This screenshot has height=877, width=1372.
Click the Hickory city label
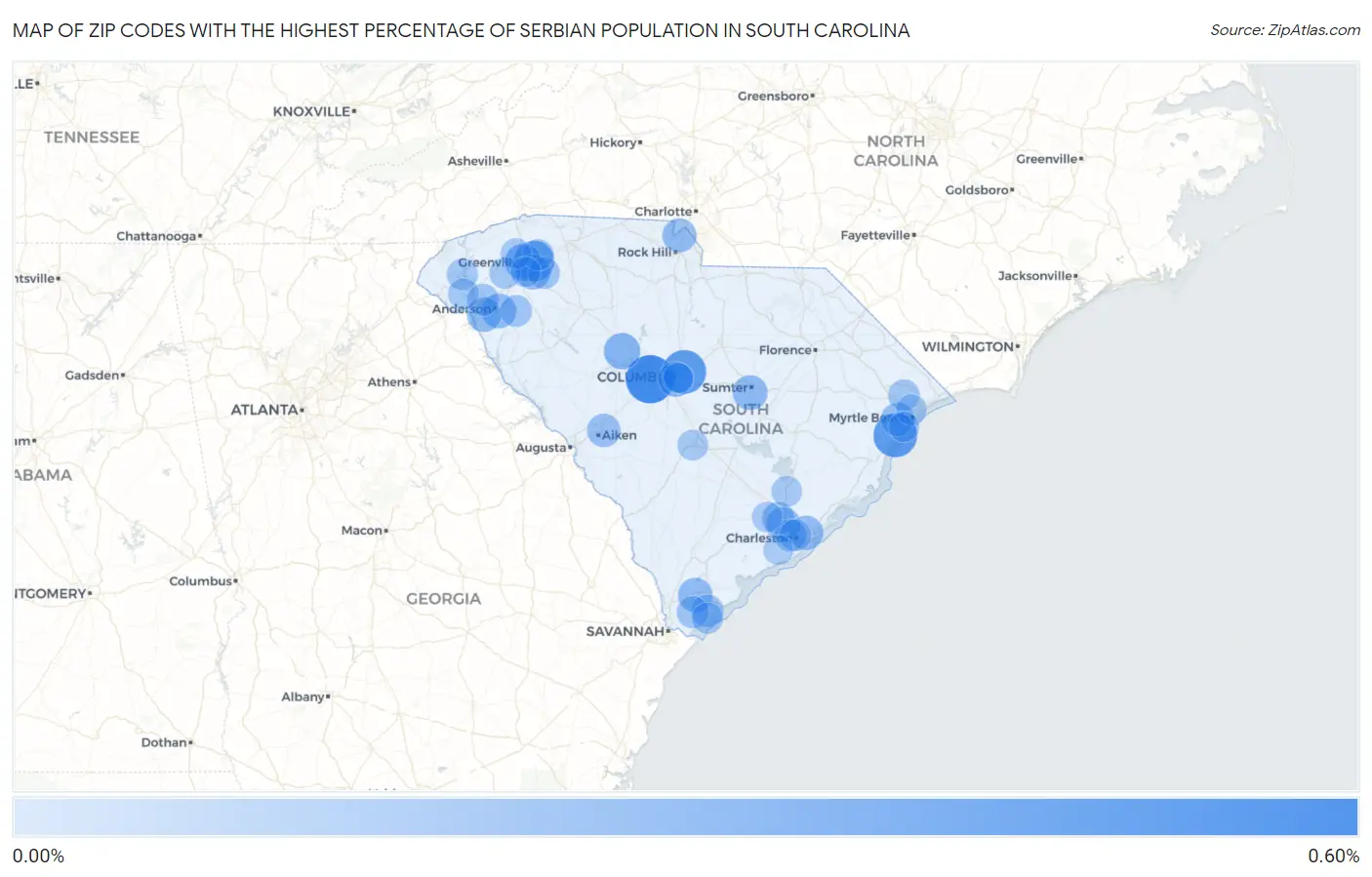point(616,142)
